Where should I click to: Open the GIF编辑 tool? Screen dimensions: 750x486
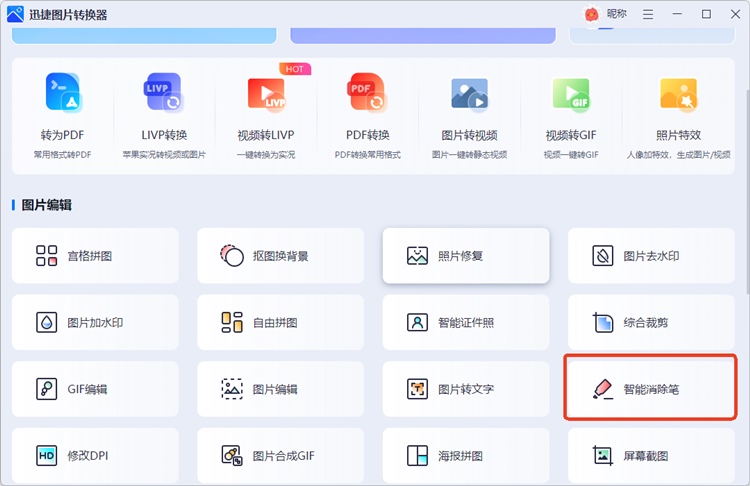click(95, 389)
